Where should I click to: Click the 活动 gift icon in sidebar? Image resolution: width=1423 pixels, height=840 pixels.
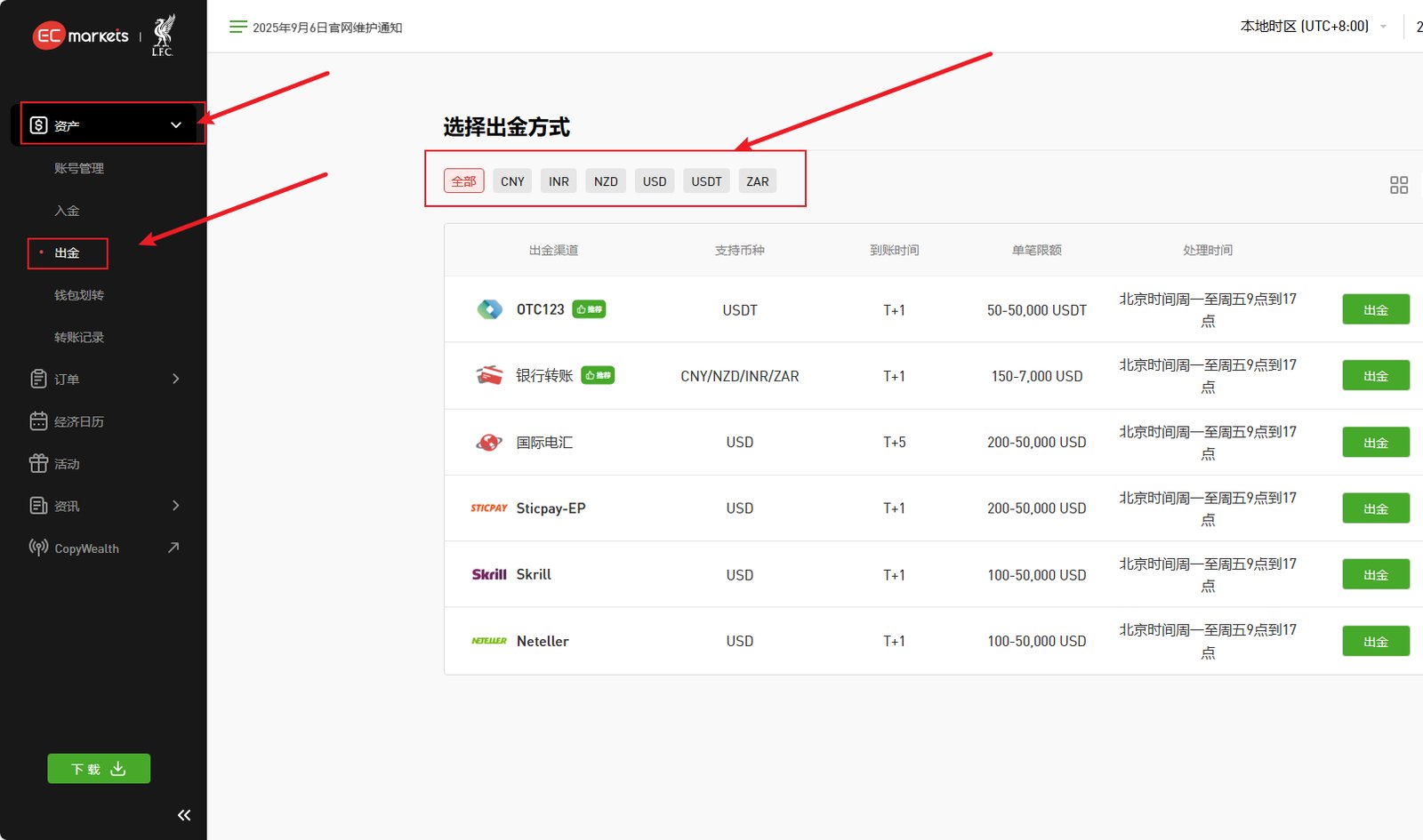[36, 463]
